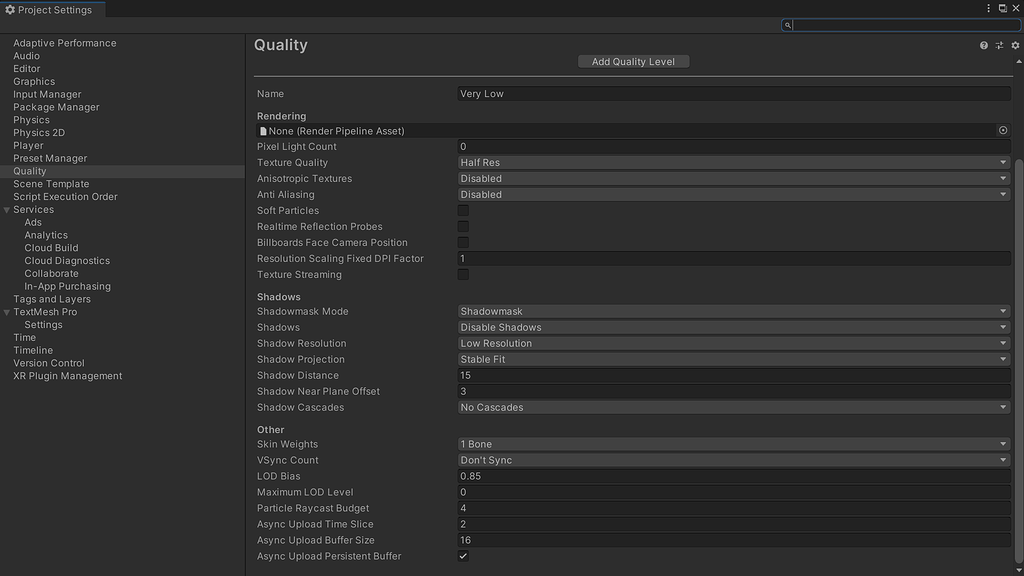Enable the Soft Particles checkbox

click(x=463, y=211)
